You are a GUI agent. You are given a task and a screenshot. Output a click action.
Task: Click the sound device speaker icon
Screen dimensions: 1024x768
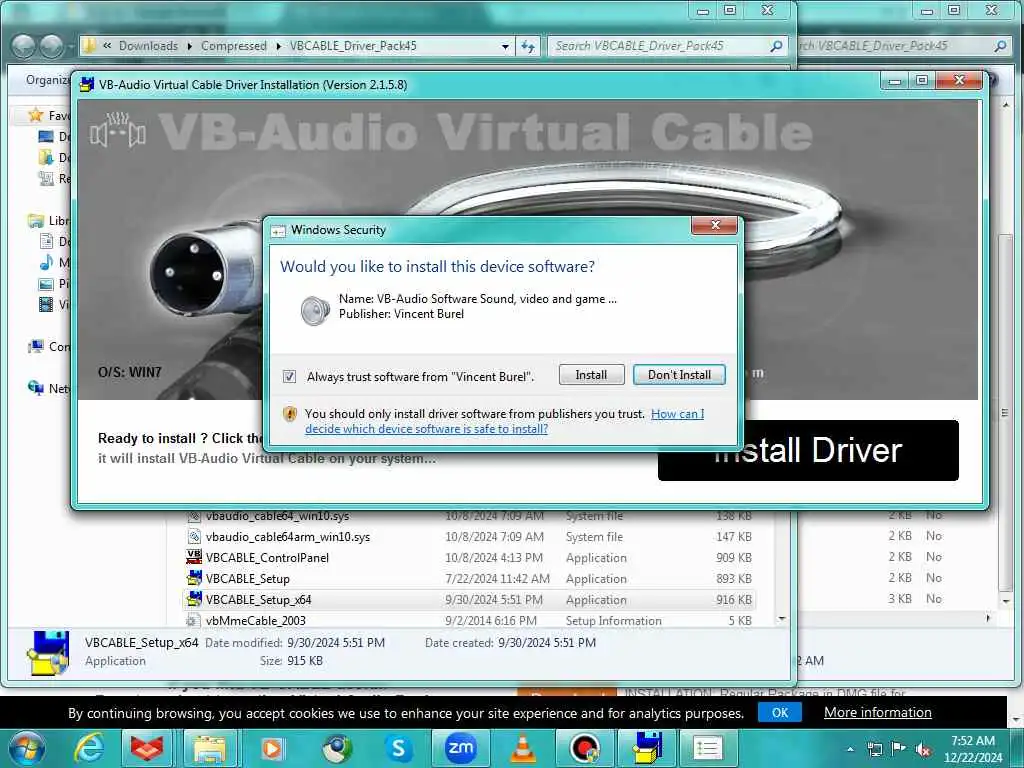click(x=315, y=310)
